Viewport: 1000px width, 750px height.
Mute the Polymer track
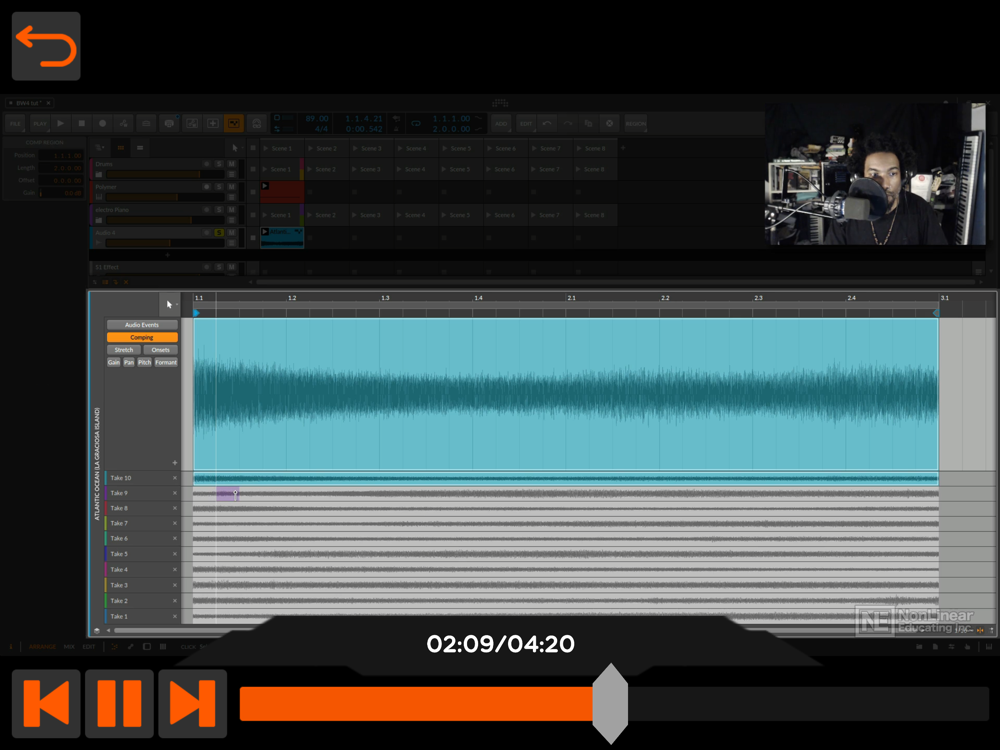232,187
